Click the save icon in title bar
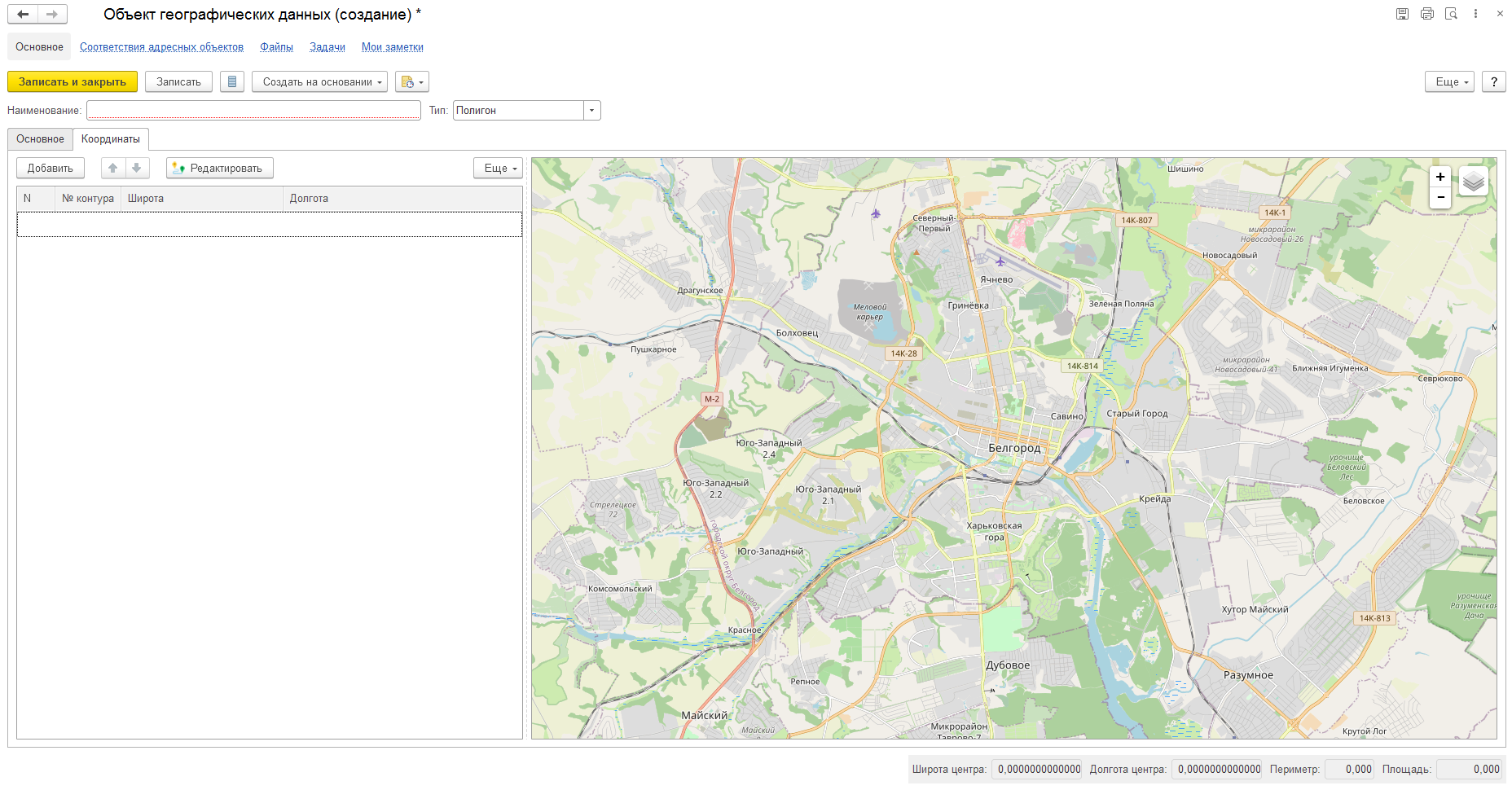The image size is (1512, 790). [x=1402, y=14]
